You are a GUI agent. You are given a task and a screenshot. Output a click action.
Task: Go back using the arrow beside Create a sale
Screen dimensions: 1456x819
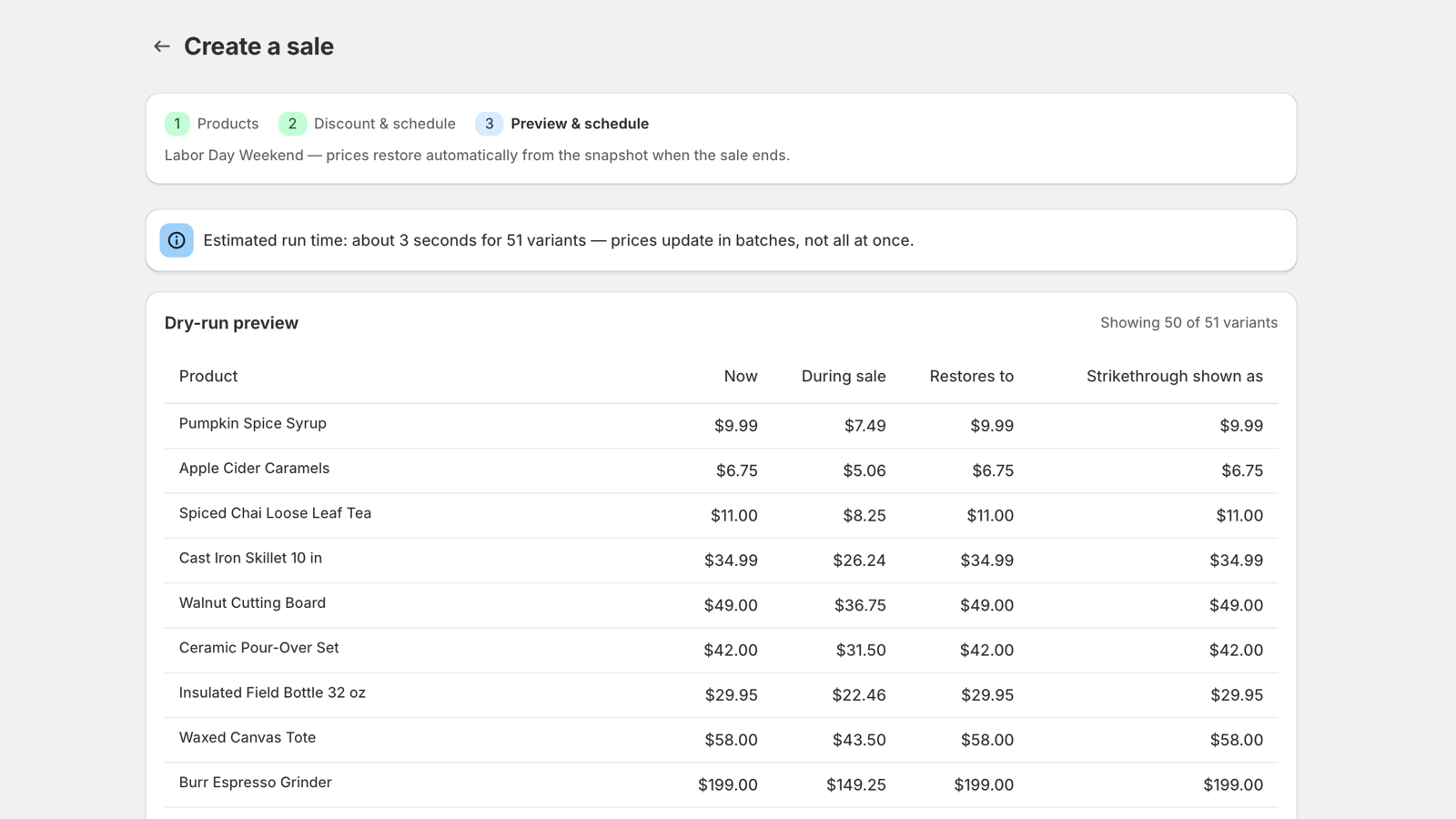pyautogui.click(x=162, y=46)
